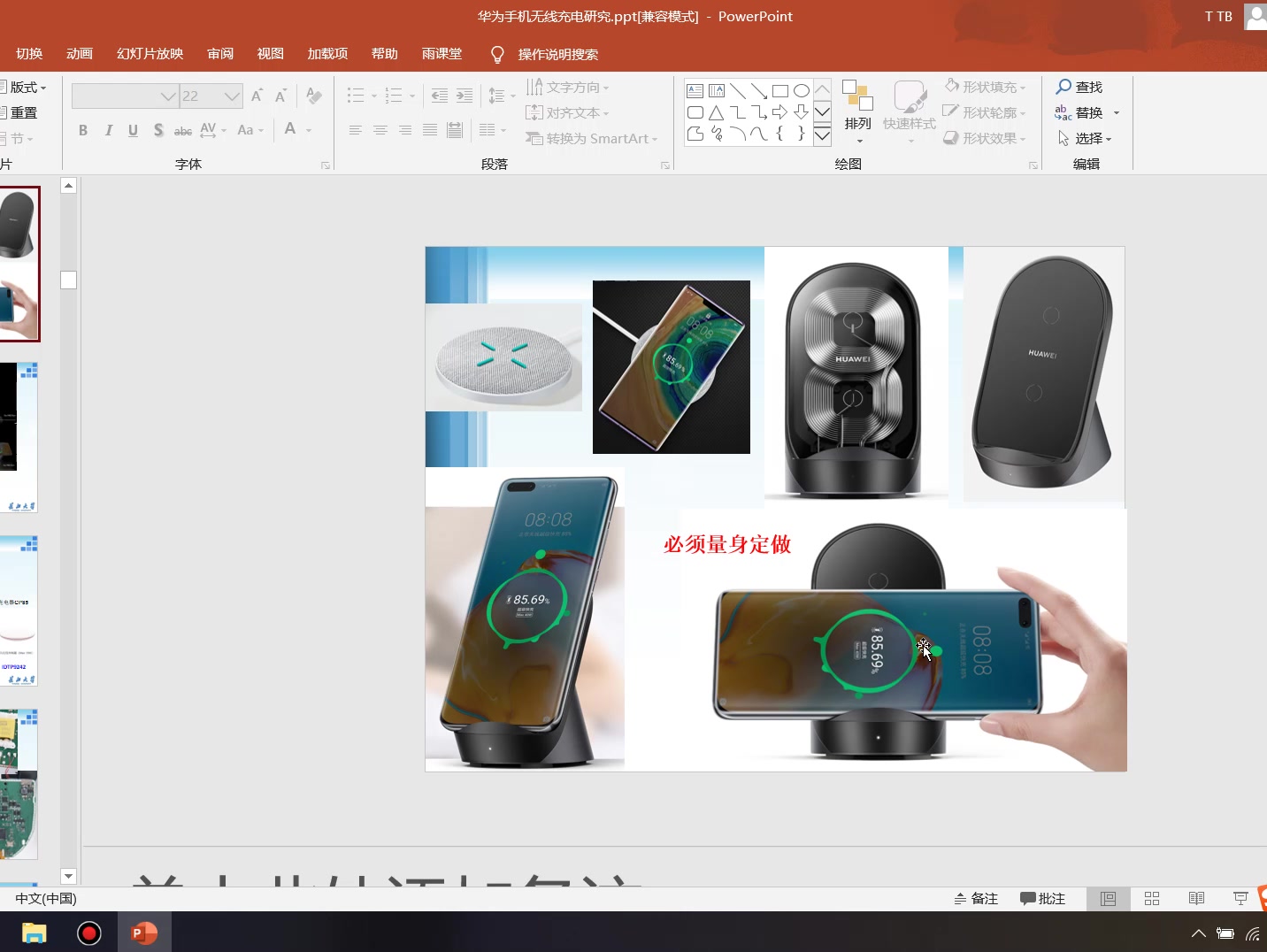Click the decrease indent icon
The width and height of the screenshot is (1267, 952).
click(x=440, y=96)
